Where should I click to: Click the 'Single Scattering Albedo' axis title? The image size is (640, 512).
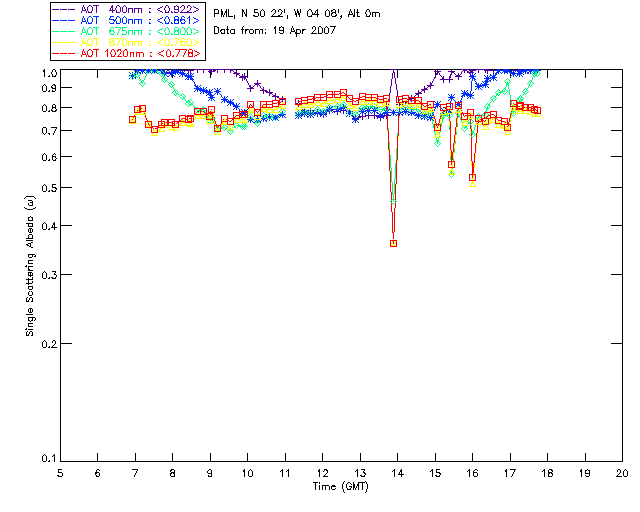[30, 266]
